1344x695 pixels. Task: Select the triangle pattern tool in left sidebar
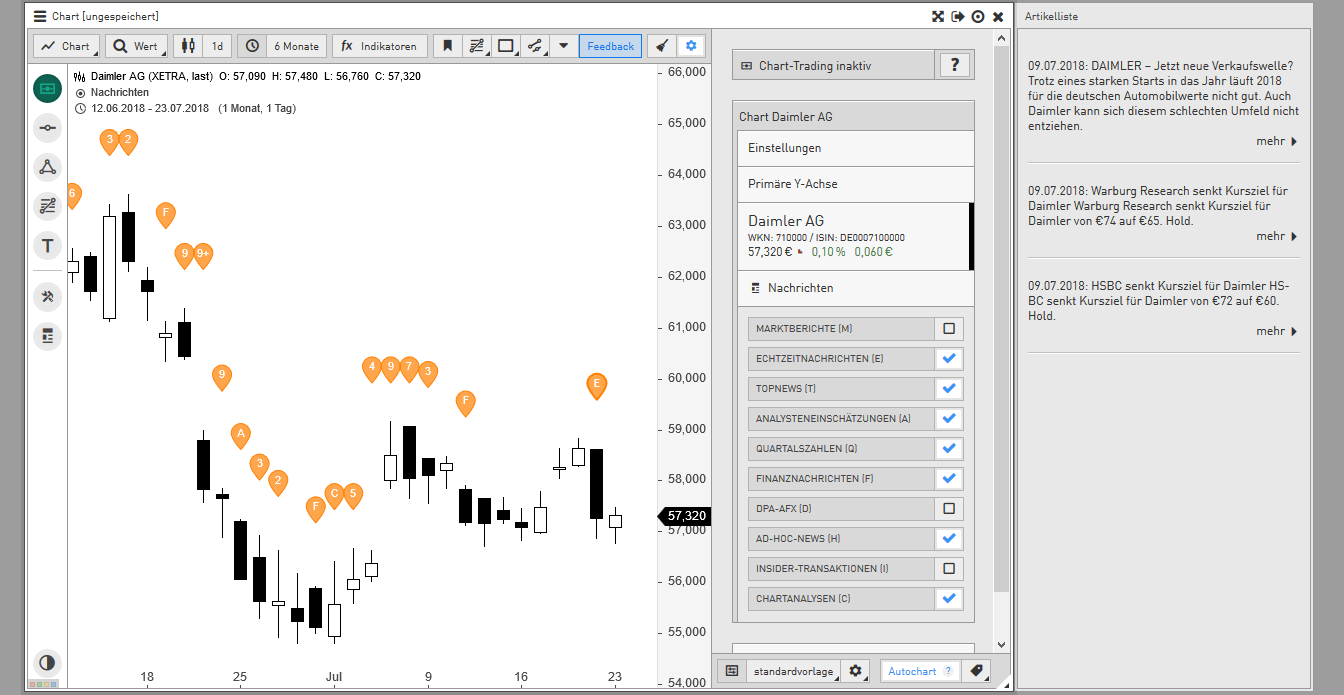coord(47,167)
